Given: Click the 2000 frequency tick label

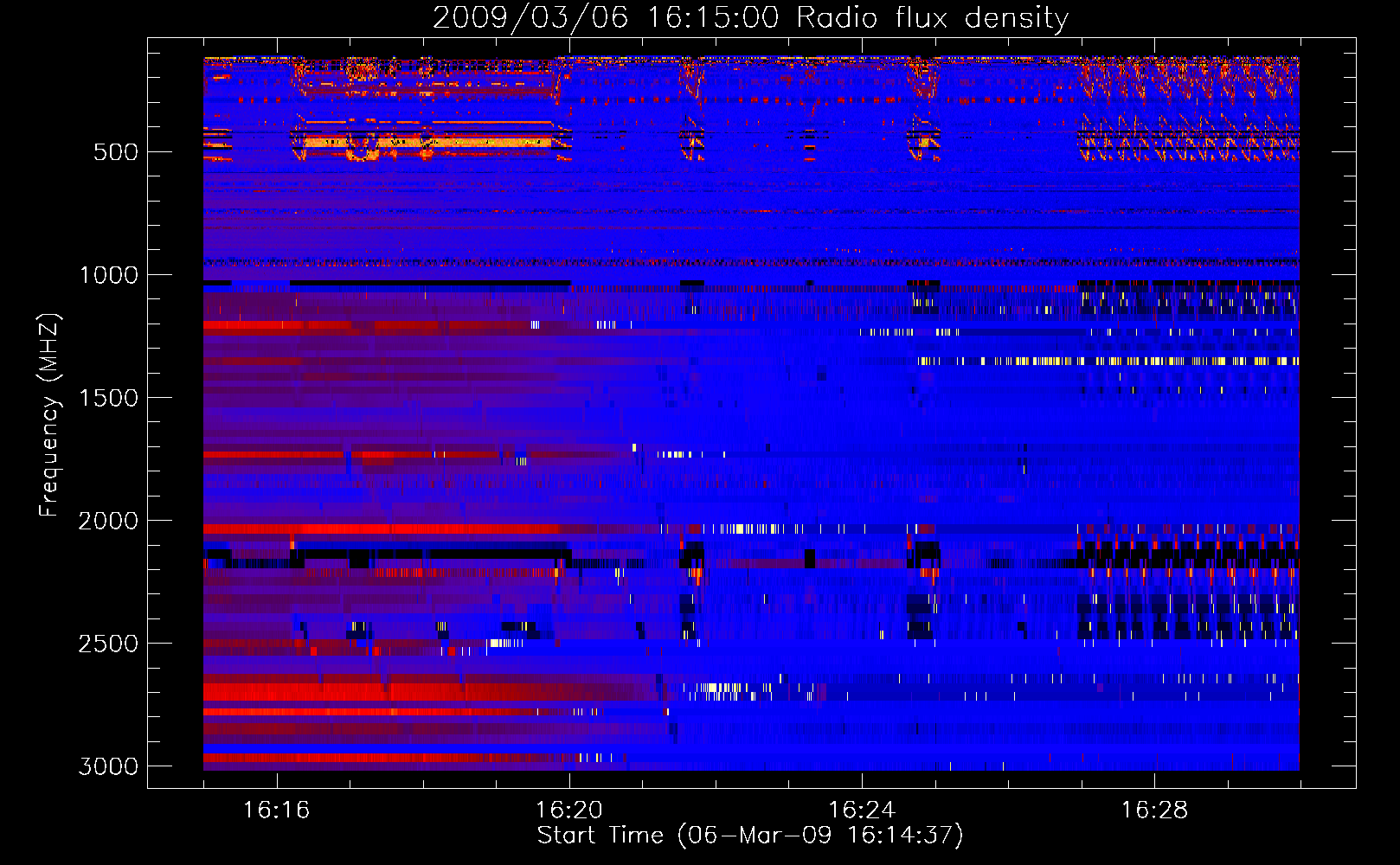Looking at the screenshot, I should click(x=108, y=521).
